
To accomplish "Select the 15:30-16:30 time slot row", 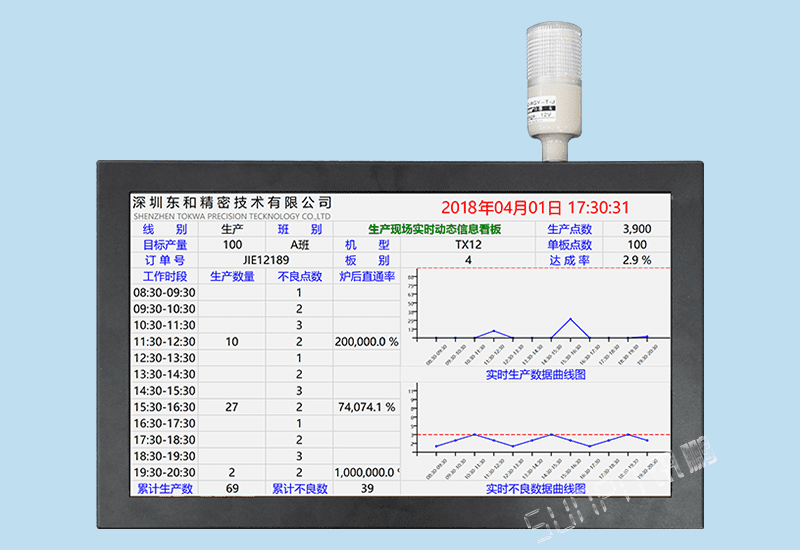I will [165, 407].
